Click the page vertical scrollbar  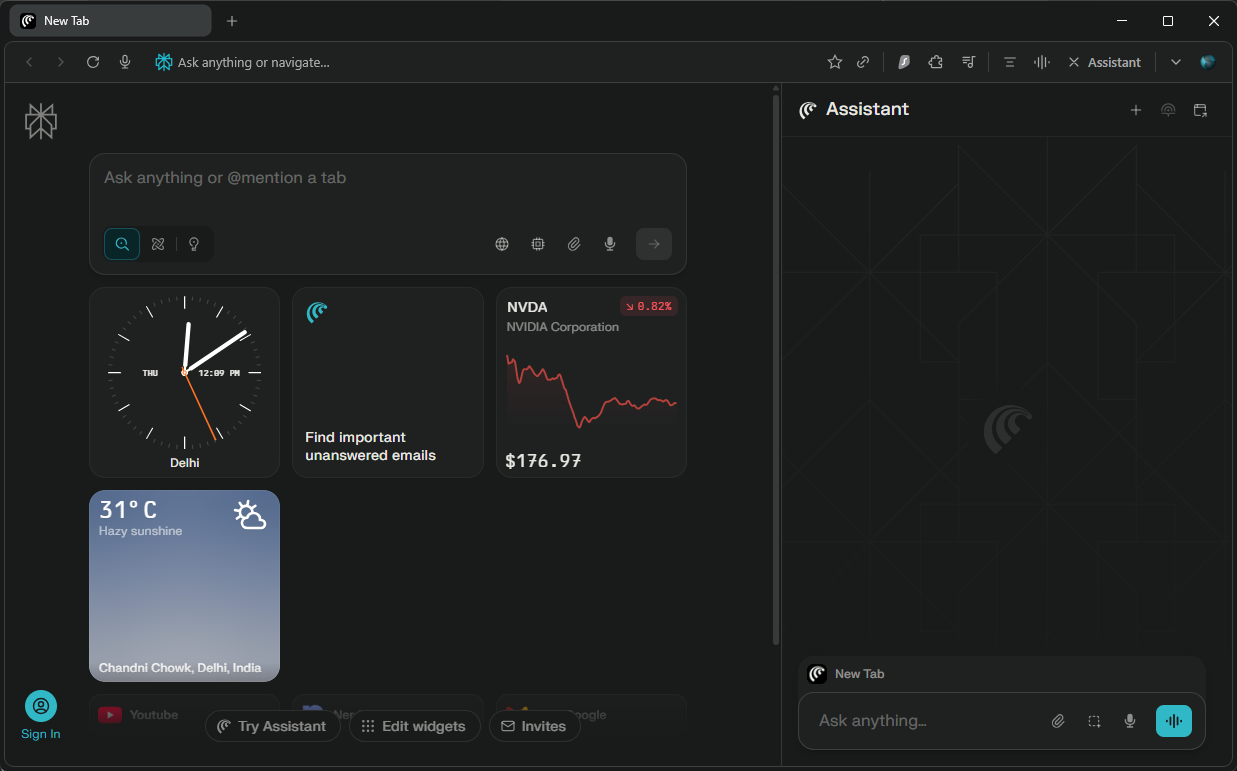coord(776,370)
